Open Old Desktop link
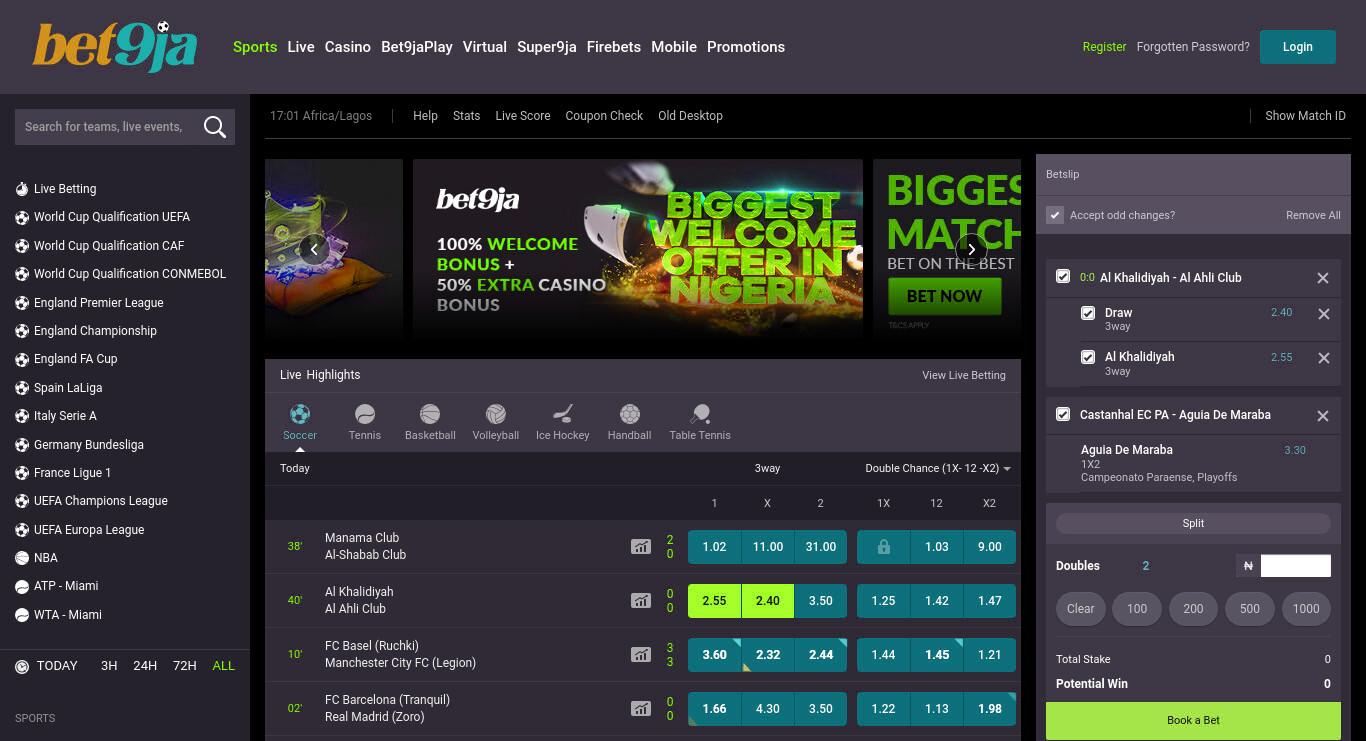This screenshot has height=741, width=1366. pos(690,116)
